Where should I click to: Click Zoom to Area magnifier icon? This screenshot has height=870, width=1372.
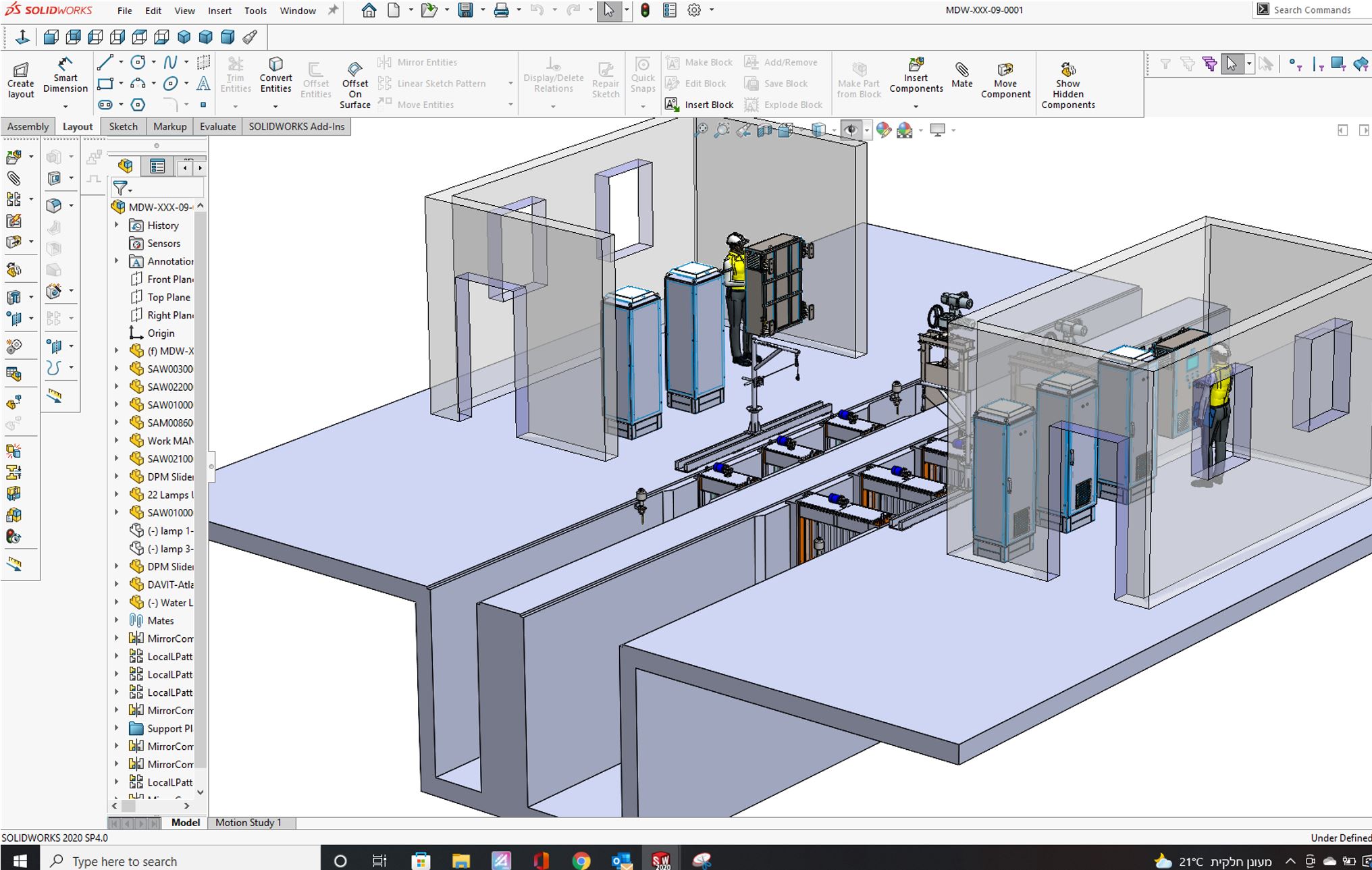pyautogui.click(x=722, y=130)
